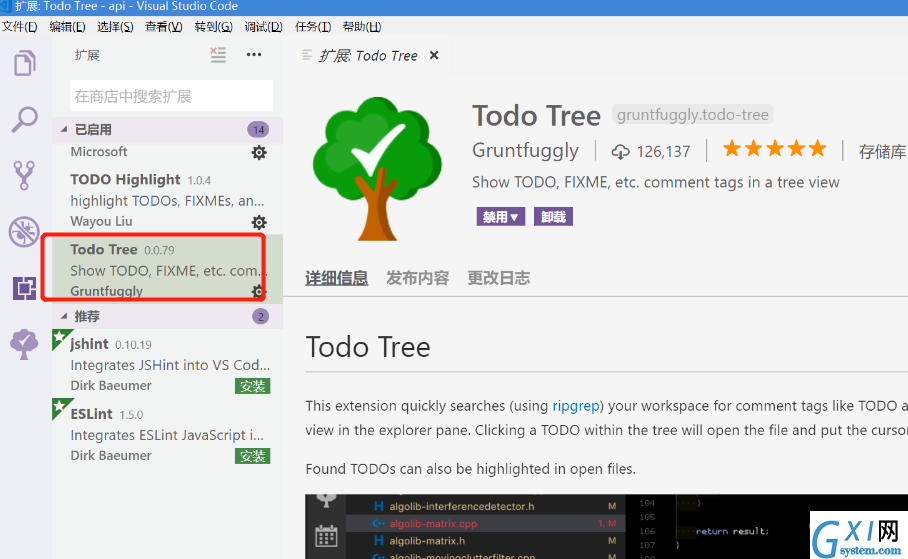Focus the 在商店中搜索扩展 search box
This screenshot has height=559, width=908.
[171, 96]
